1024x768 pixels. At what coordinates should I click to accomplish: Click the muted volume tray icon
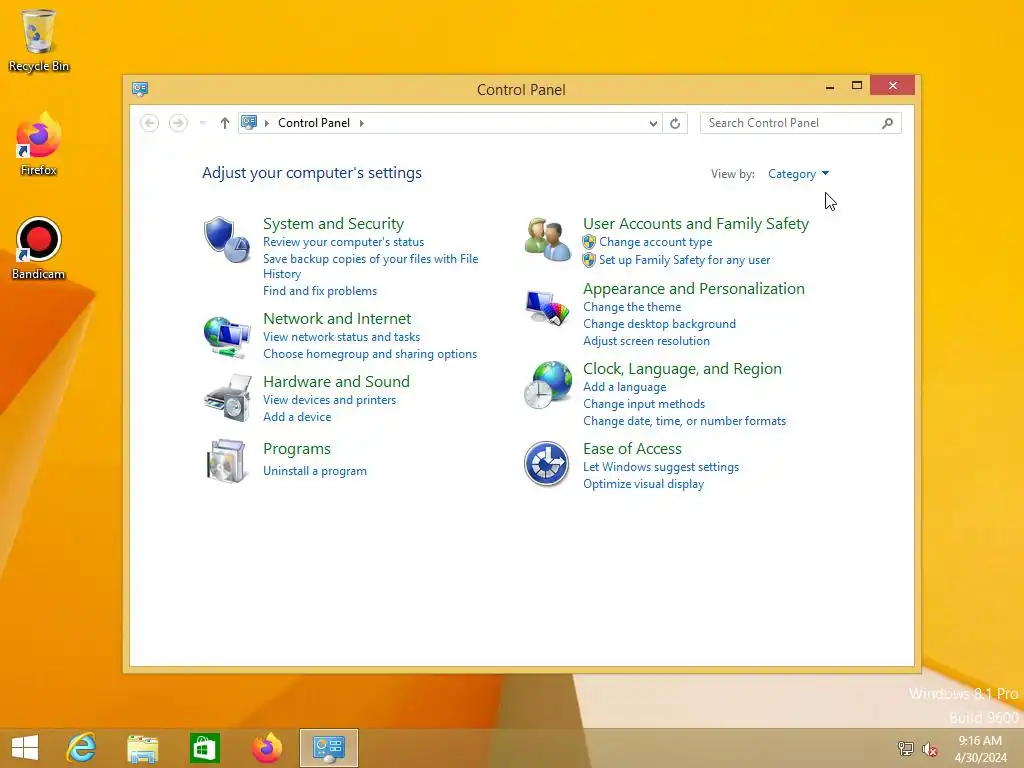(930, 749)
